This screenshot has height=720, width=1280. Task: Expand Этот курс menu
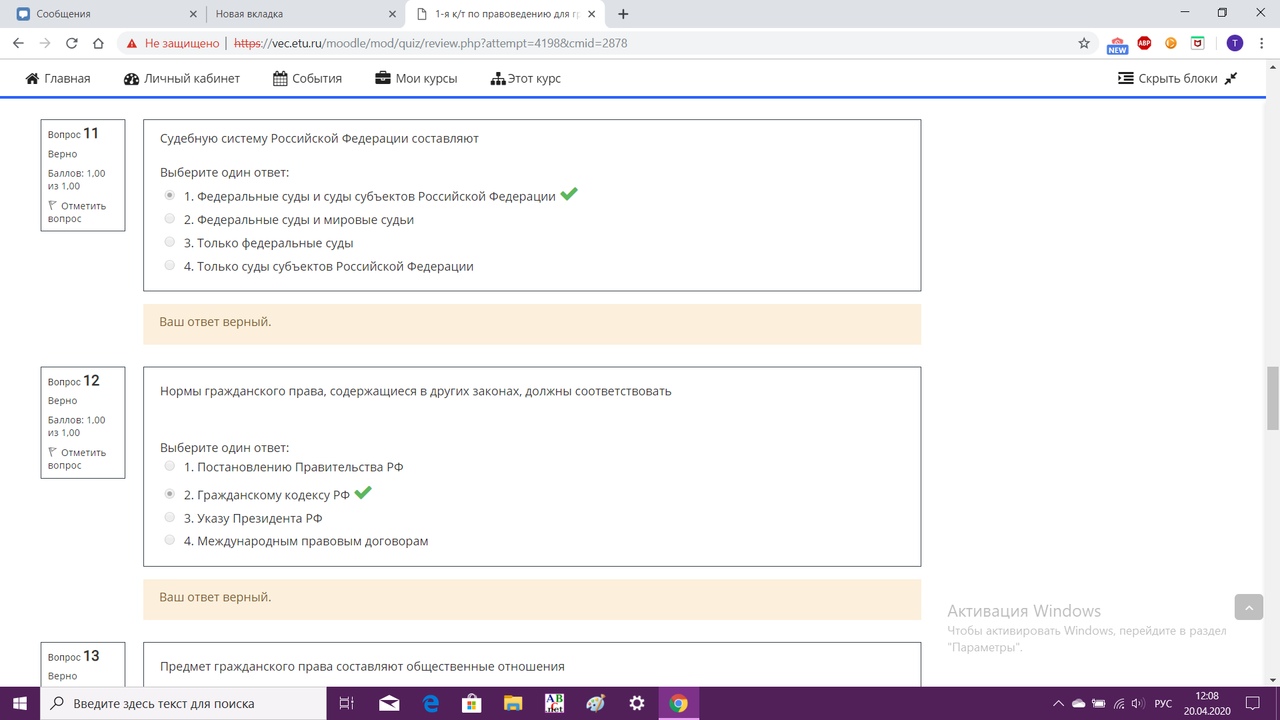(526, 78)
